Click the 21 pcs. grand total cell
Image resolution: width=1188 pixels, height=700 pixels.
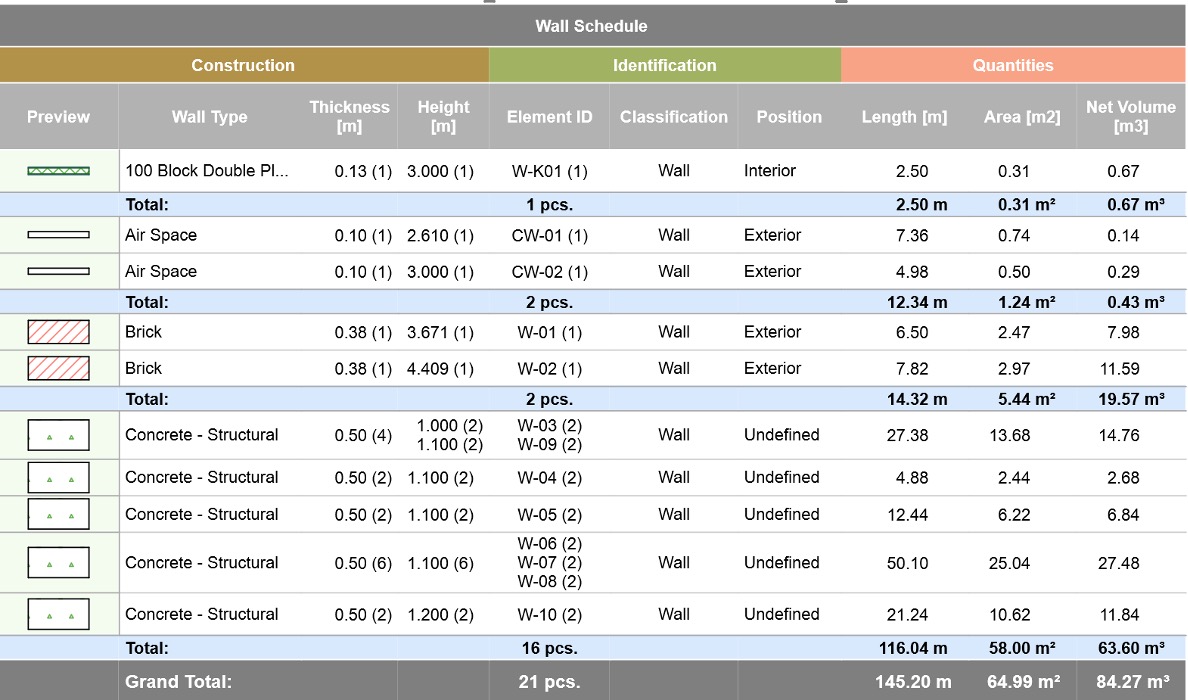coord(549,682)
